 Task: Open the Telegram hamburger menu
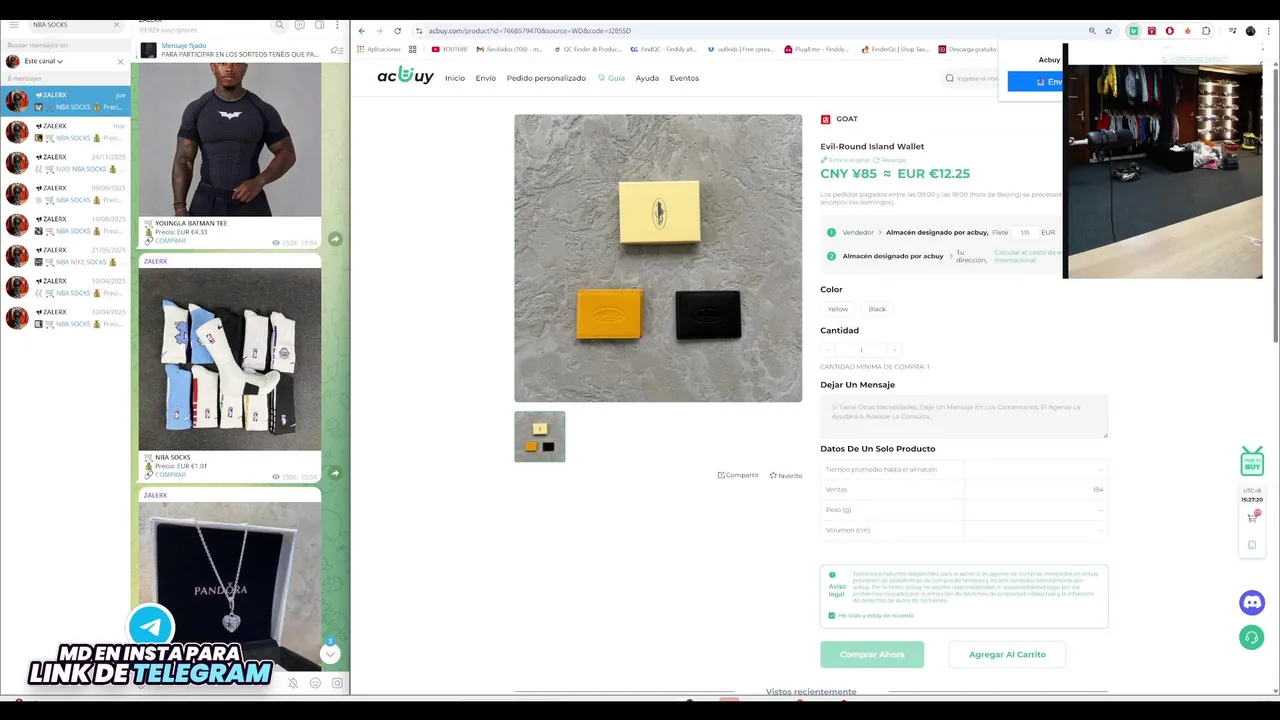coord(14,25)
